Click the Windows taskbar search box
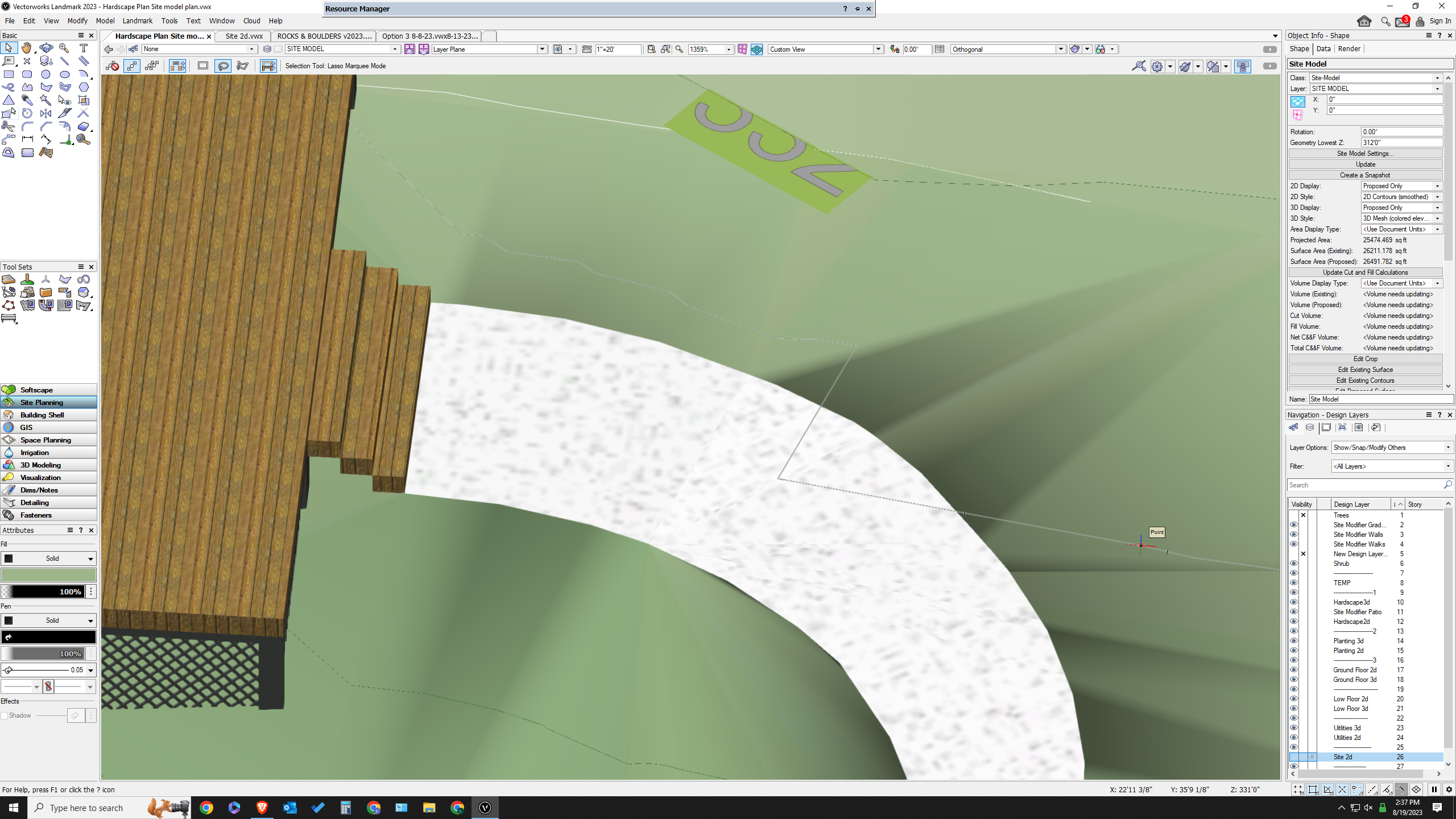The height and width of the screenshot is (819, 1456). [x=85, y=808]
